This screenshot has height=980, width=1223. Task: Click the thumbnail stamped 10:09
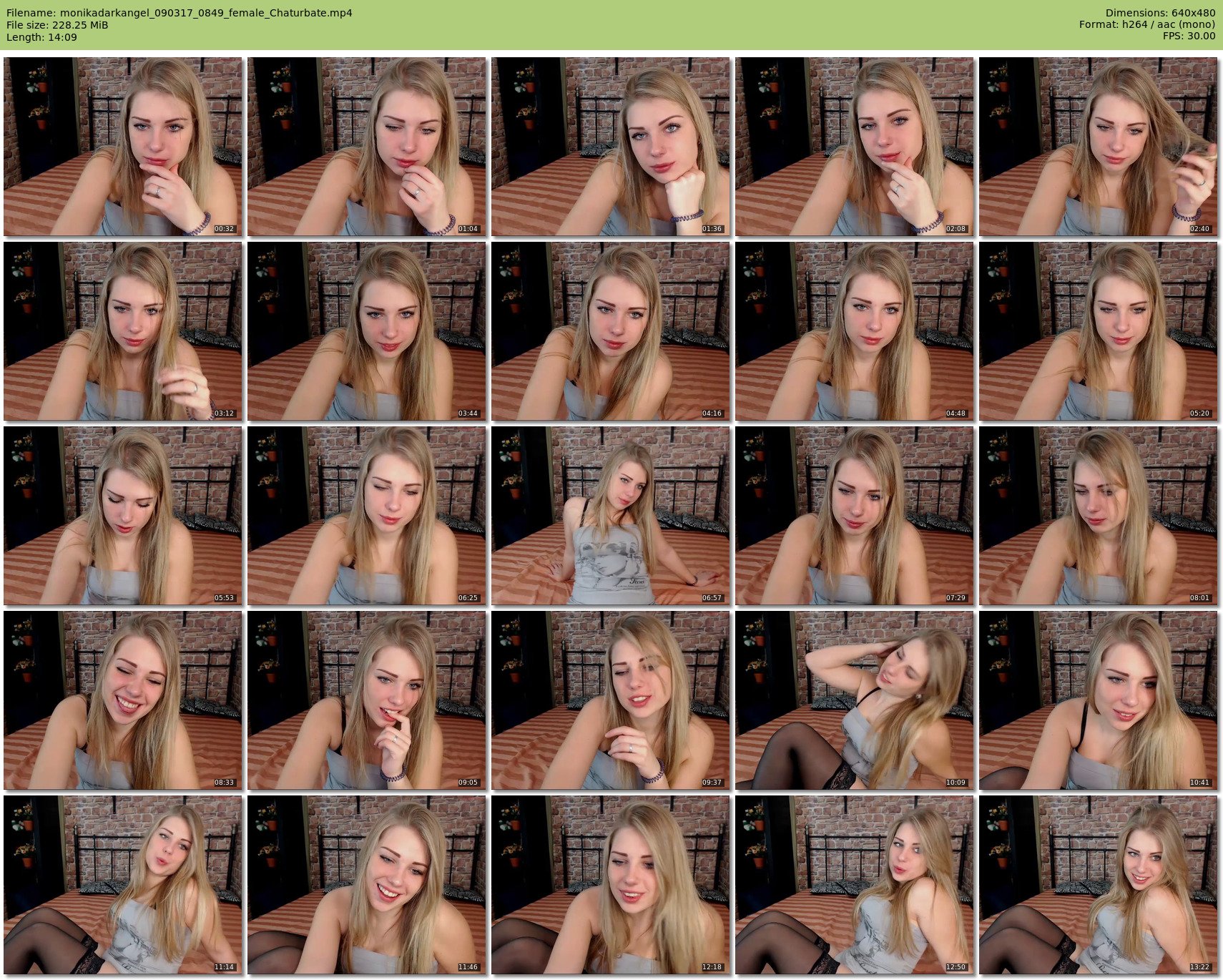(855, 700)
